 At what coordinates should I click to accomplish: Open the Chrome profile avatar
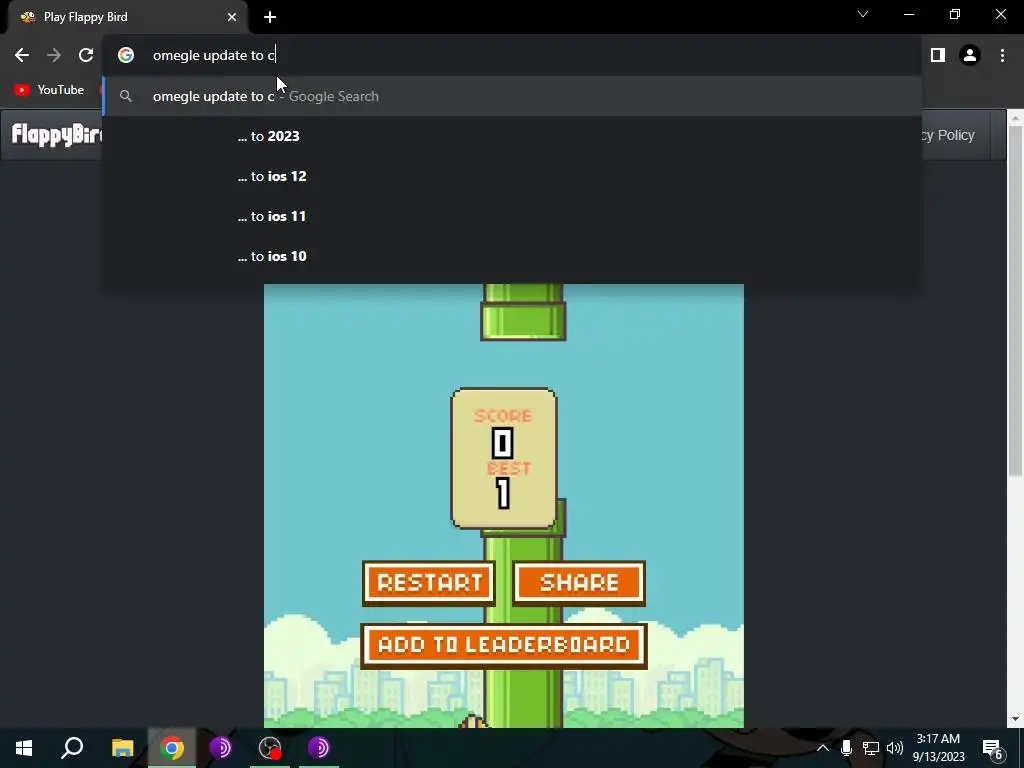coord(970,56)
